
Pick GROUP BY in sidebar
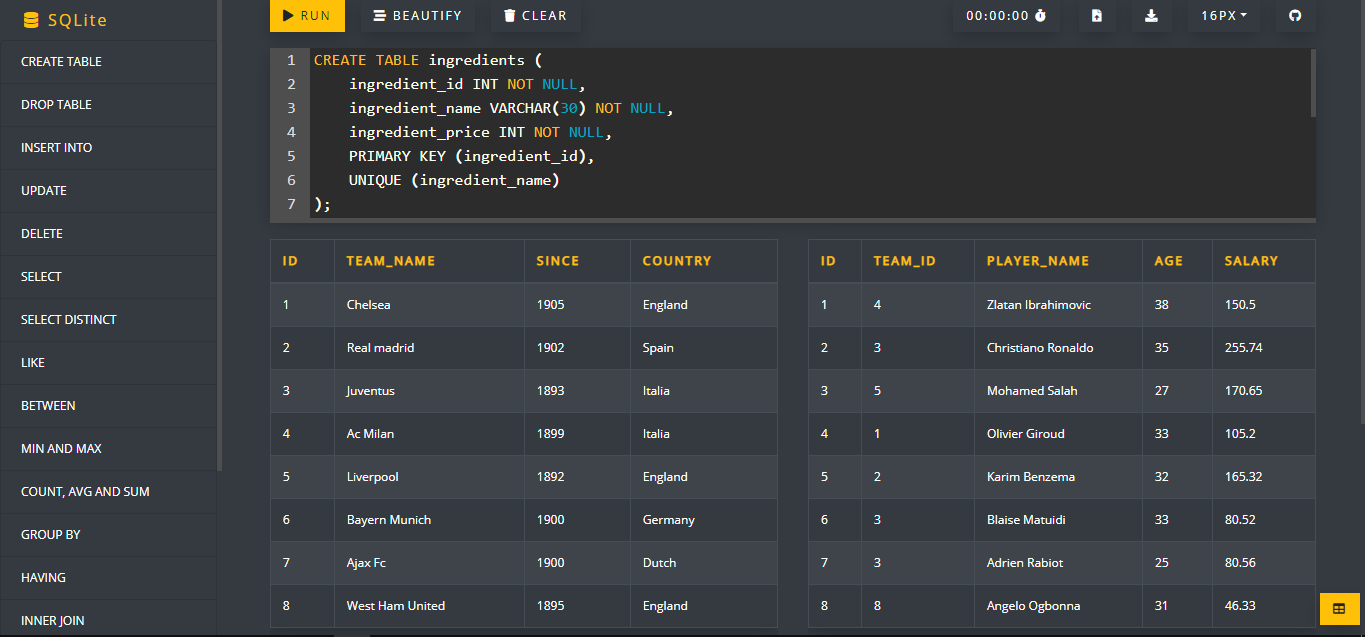(x=108, y=535)
